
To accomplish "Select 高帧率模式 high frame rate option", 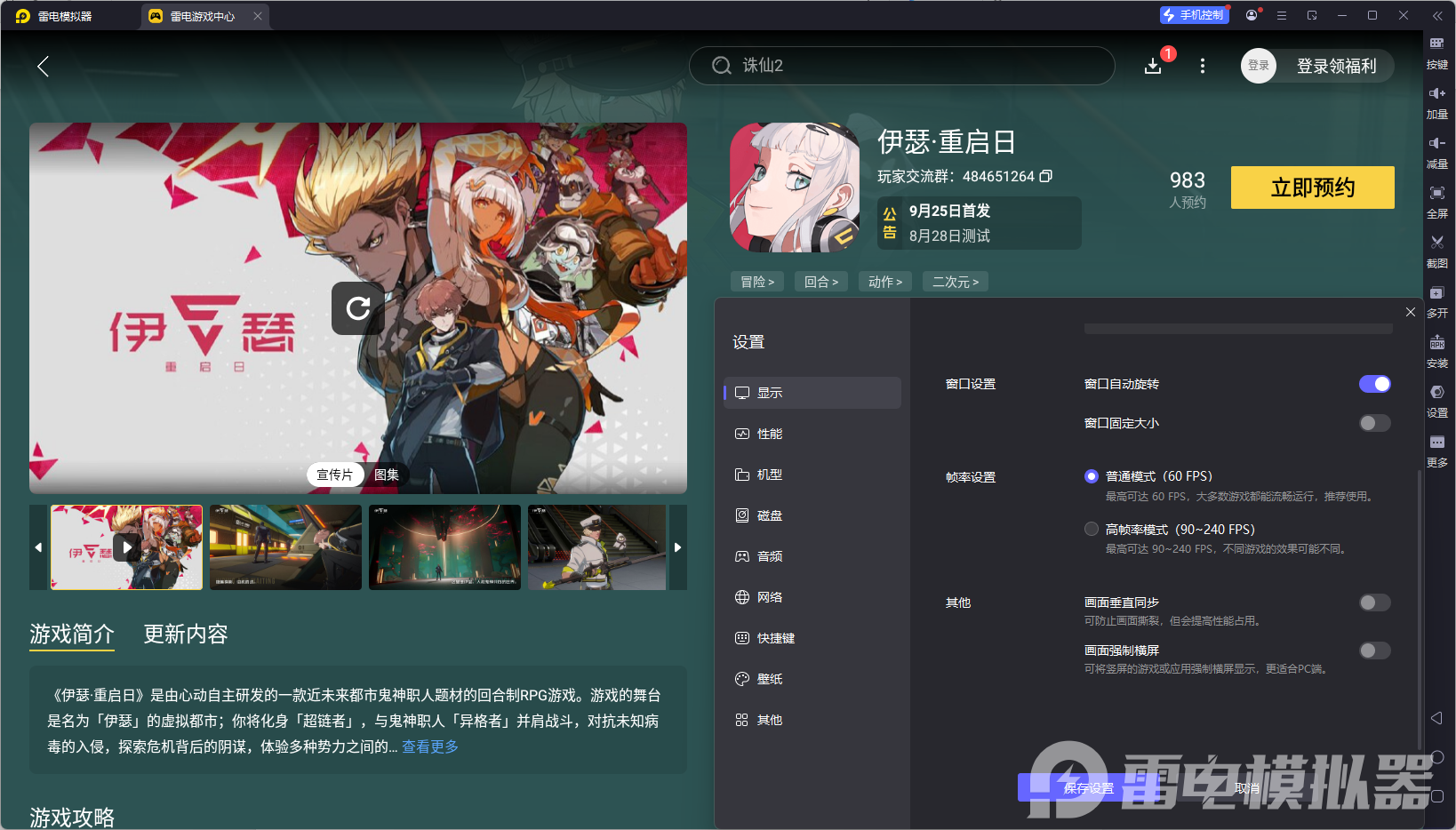I will coord(1092,529).
